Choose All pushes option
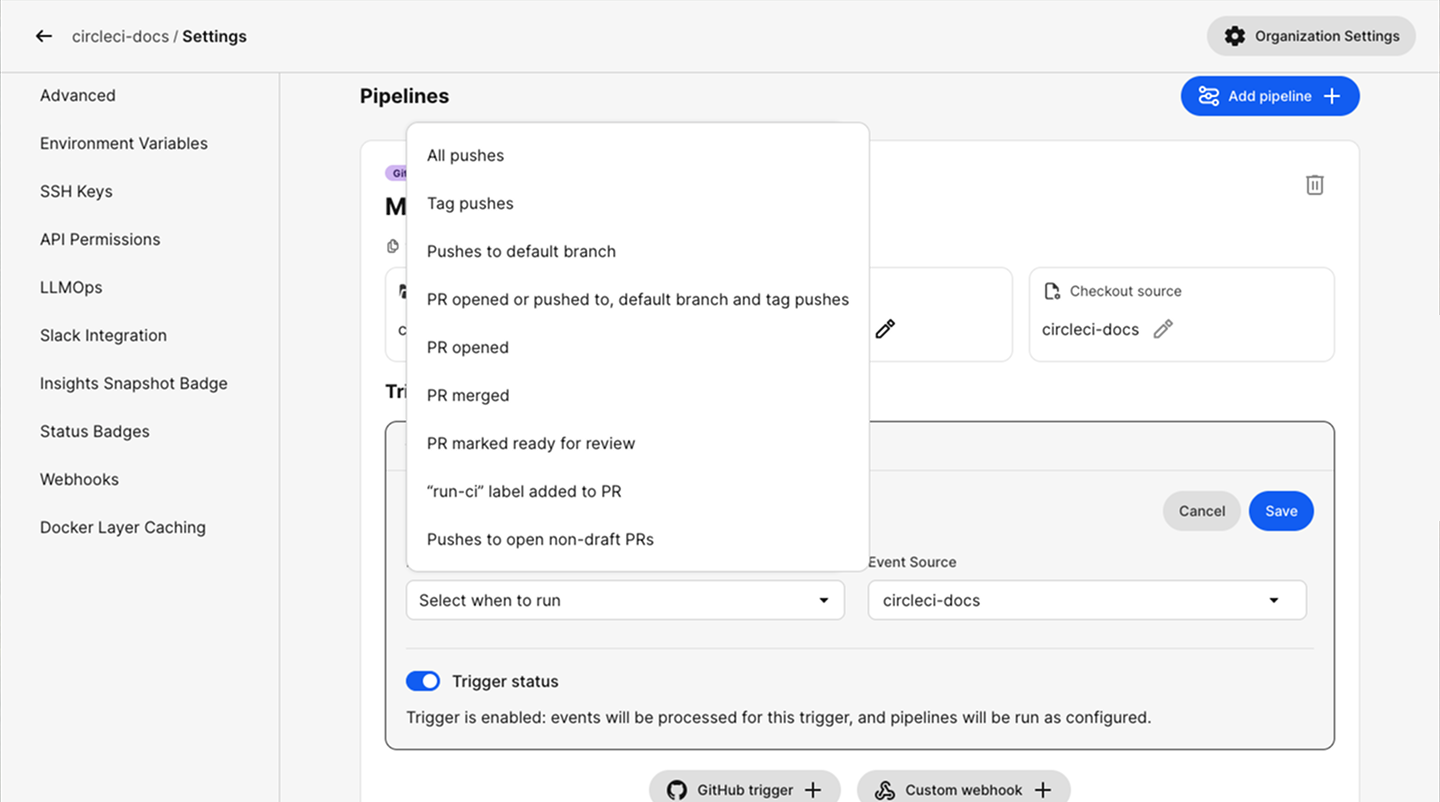The image size is (1440, 802). pos(465,155)
